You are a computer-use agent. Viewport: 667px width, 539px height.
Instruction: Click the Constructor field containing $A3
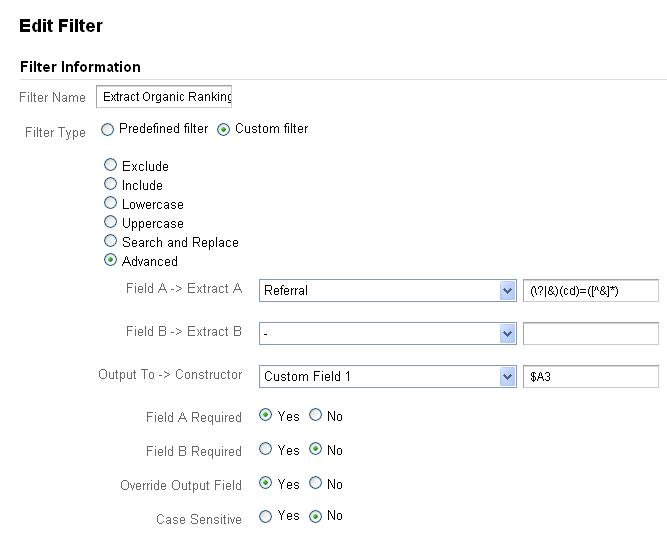point(590,376)
